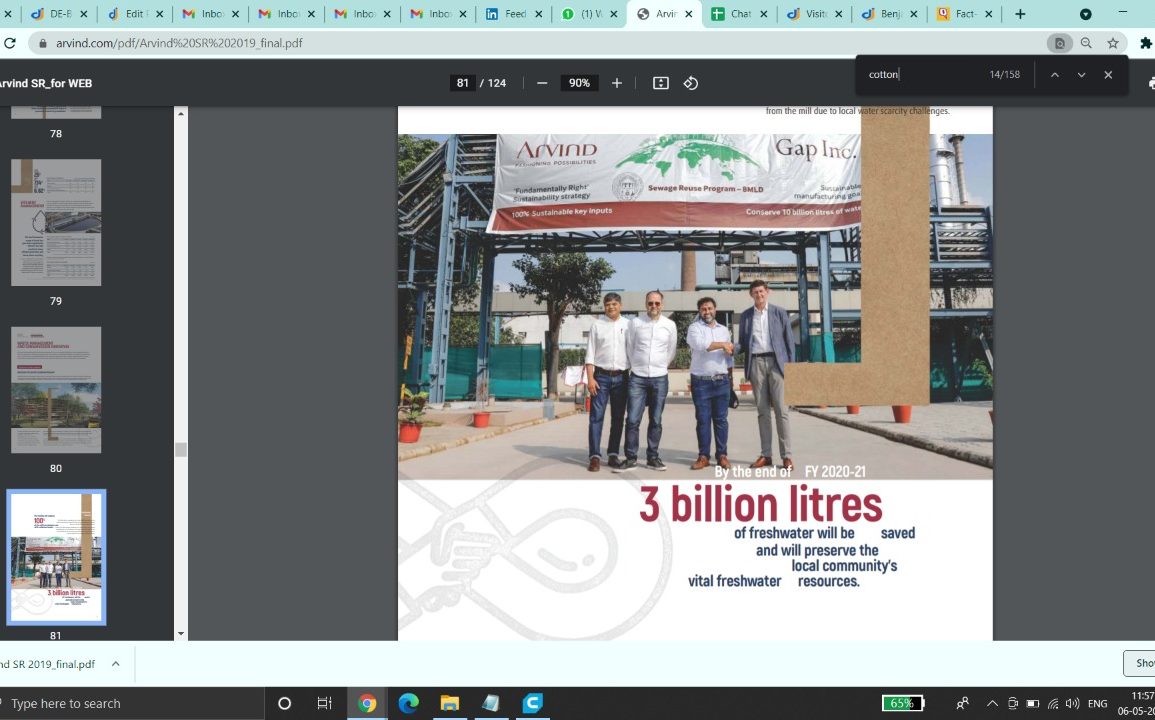Image resolution: width=1155 pixels, height=720 pixels.
Task: Close the find bar
Action: 1108,74
